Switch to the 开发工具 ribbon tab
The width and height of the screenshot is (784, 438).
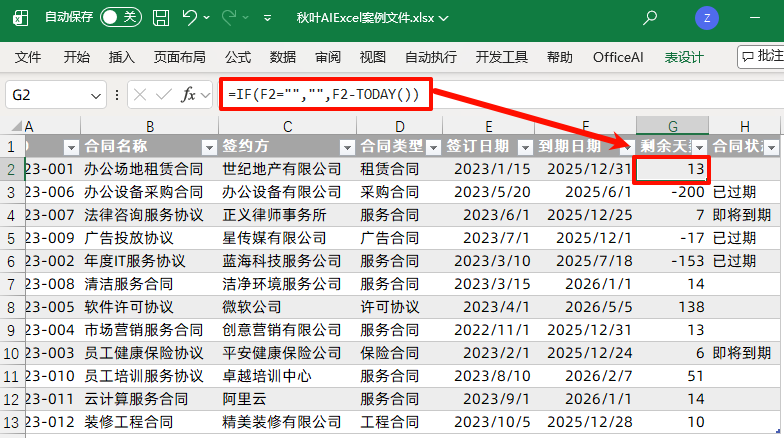pyautogui.click(x=502, y=57)
